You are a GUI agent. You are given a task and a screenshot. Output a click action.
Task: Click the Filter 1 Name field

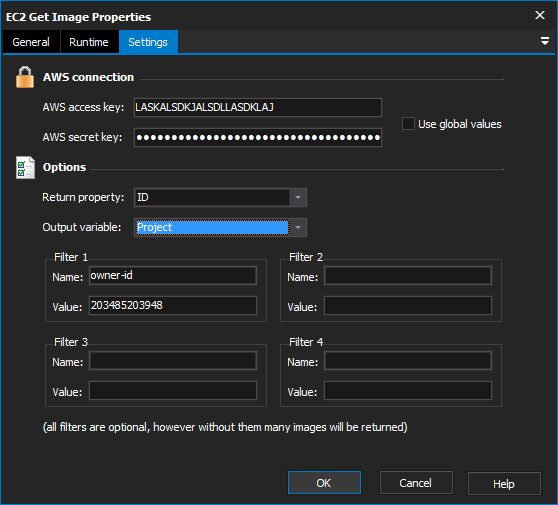pos(173,275)
